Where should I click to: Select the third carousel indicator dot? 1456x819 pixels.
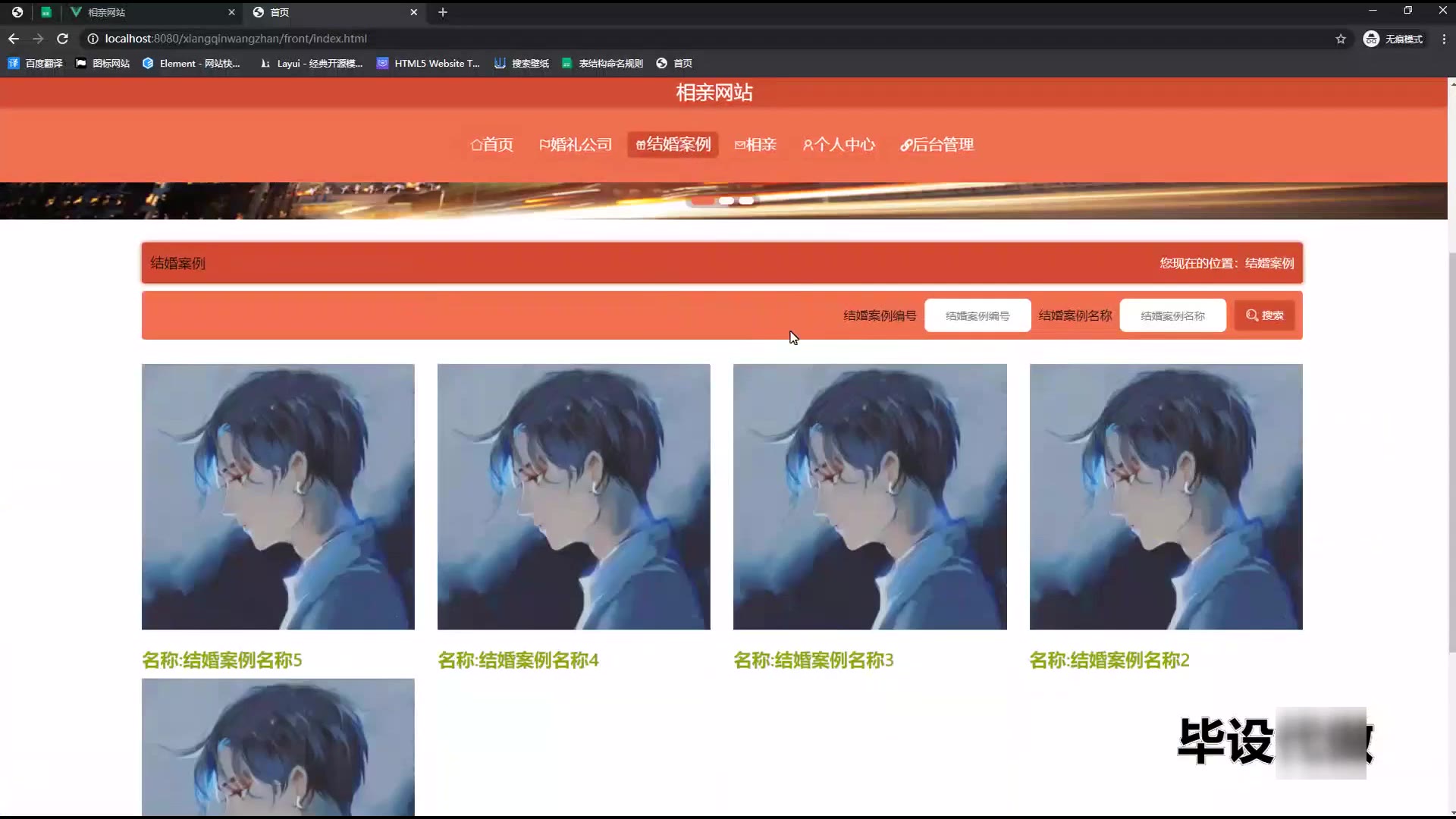point(746,201)
